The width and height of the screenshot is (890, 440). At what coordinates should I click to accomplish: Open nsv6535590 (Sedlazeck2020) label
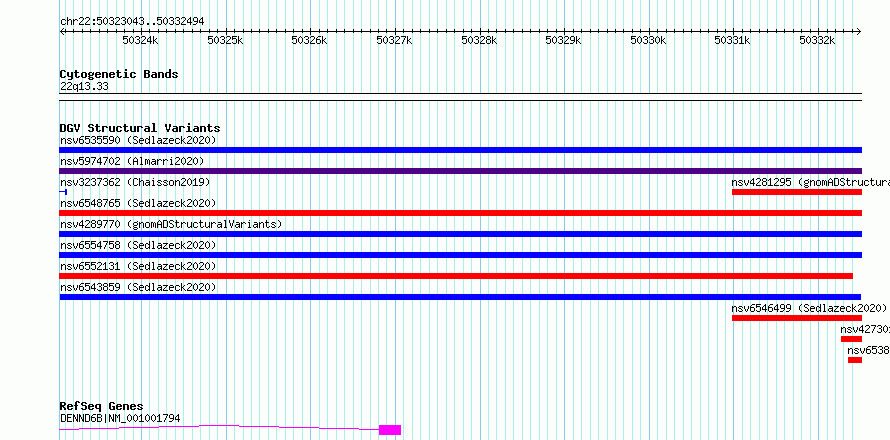click(x=138, y=140)
